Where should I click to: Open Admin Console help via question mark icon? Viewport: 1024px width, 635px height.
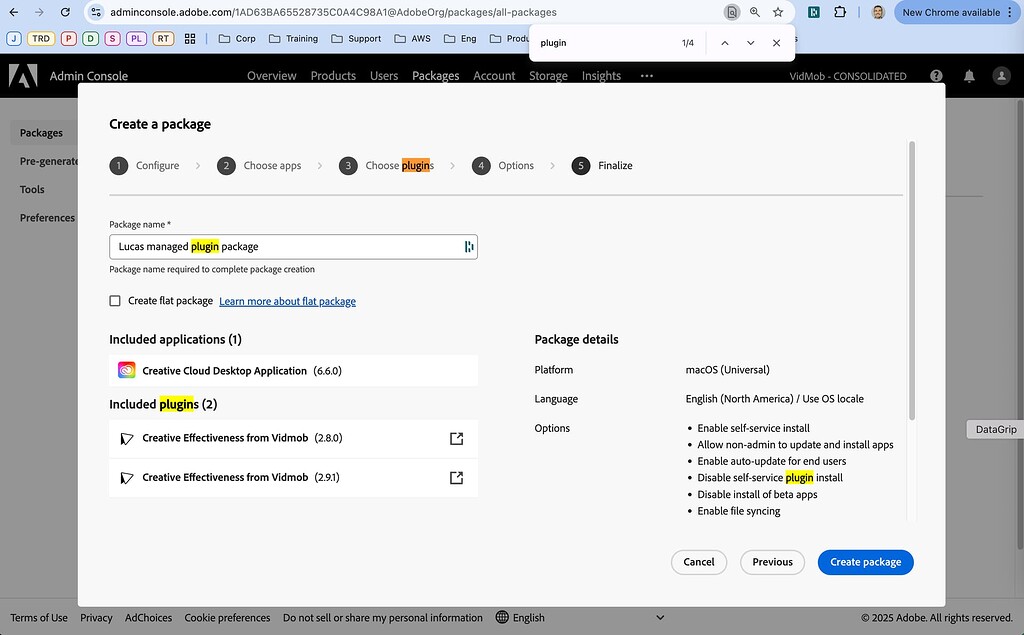coord(936,75)
